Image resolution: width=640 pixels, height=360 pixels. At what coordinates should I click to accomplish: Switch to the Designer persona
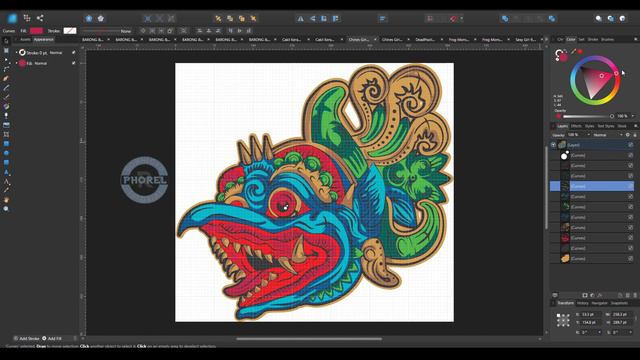(x=12, y=18)
